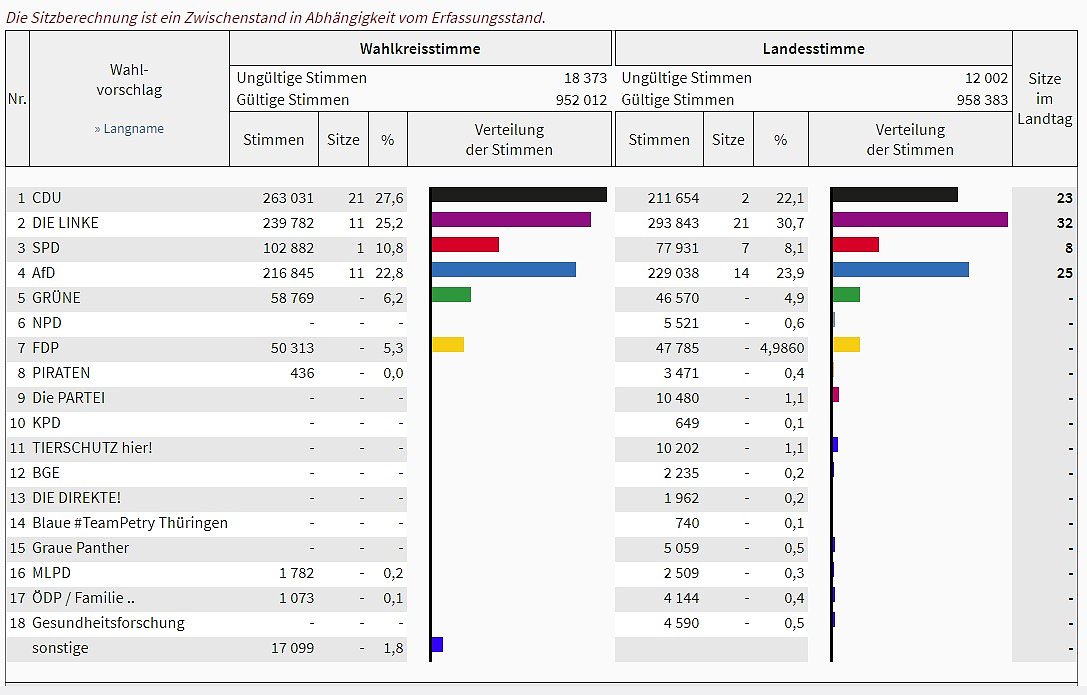Click FDP's yellow bar under Landesstimme
This screenshot has width=1087, height=695.
point(846,345)
